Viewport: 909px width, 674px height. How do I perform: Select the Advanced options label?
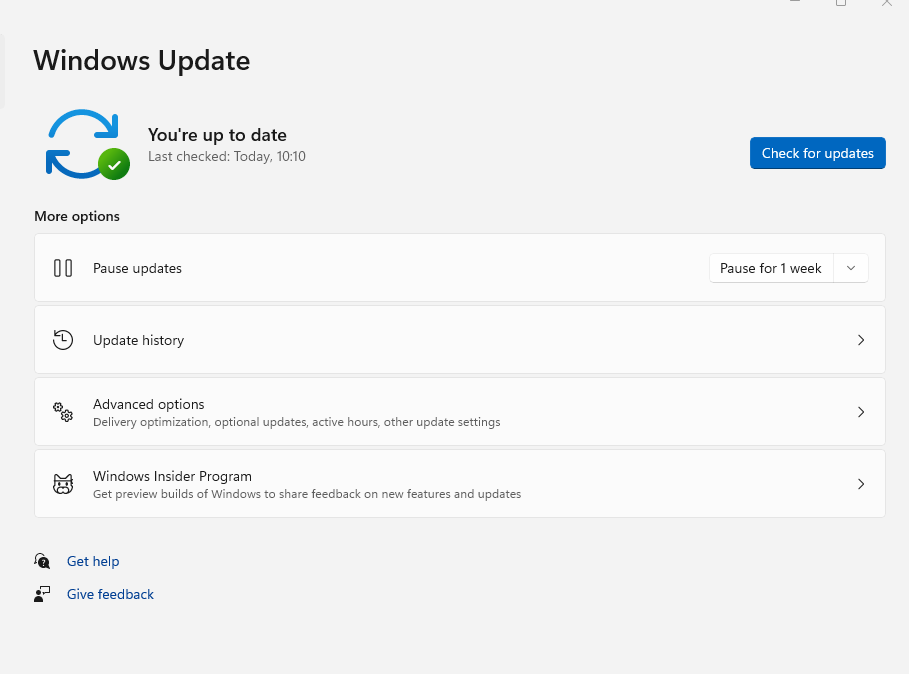[x=148, y=404]
